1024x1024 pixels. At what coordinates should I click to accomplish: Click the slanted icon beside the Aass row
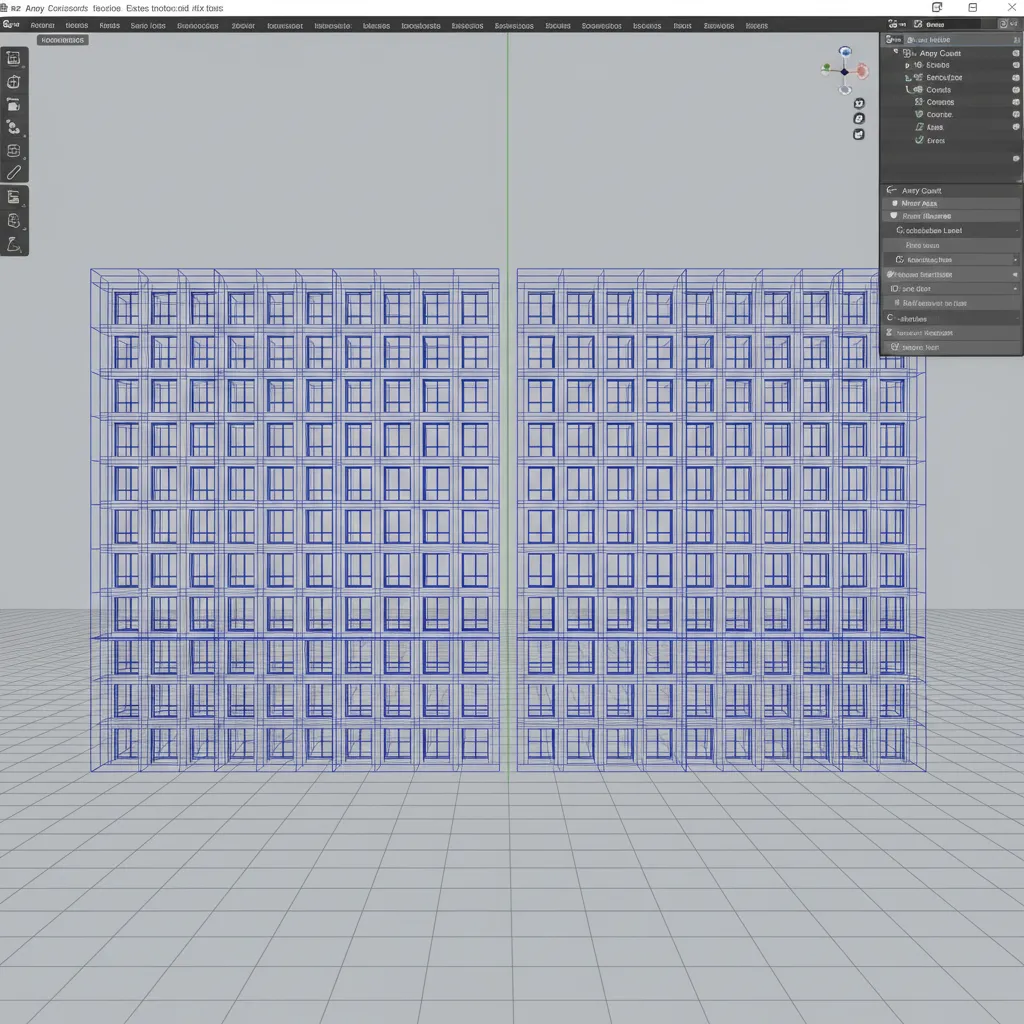coord(919,127)
